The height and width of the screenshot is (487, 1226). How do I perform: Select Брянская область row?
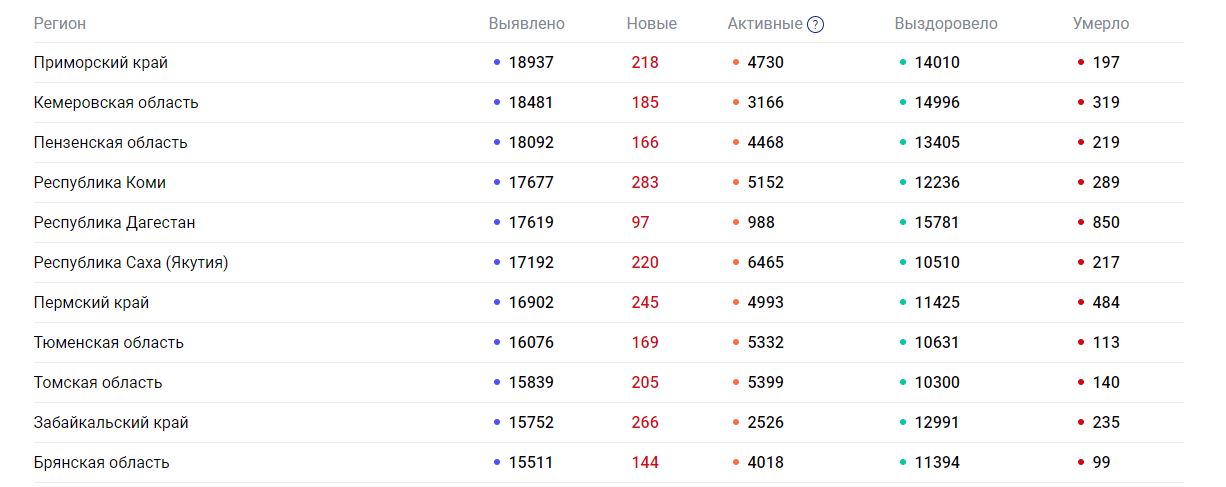coord(102,463)
